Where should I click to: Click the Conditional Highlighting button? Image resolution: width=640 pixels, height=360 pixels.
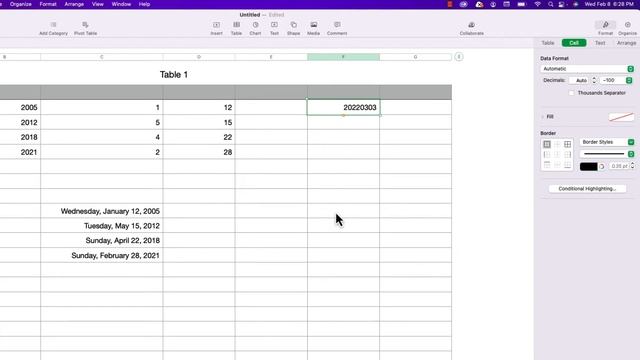pos(587,189)
